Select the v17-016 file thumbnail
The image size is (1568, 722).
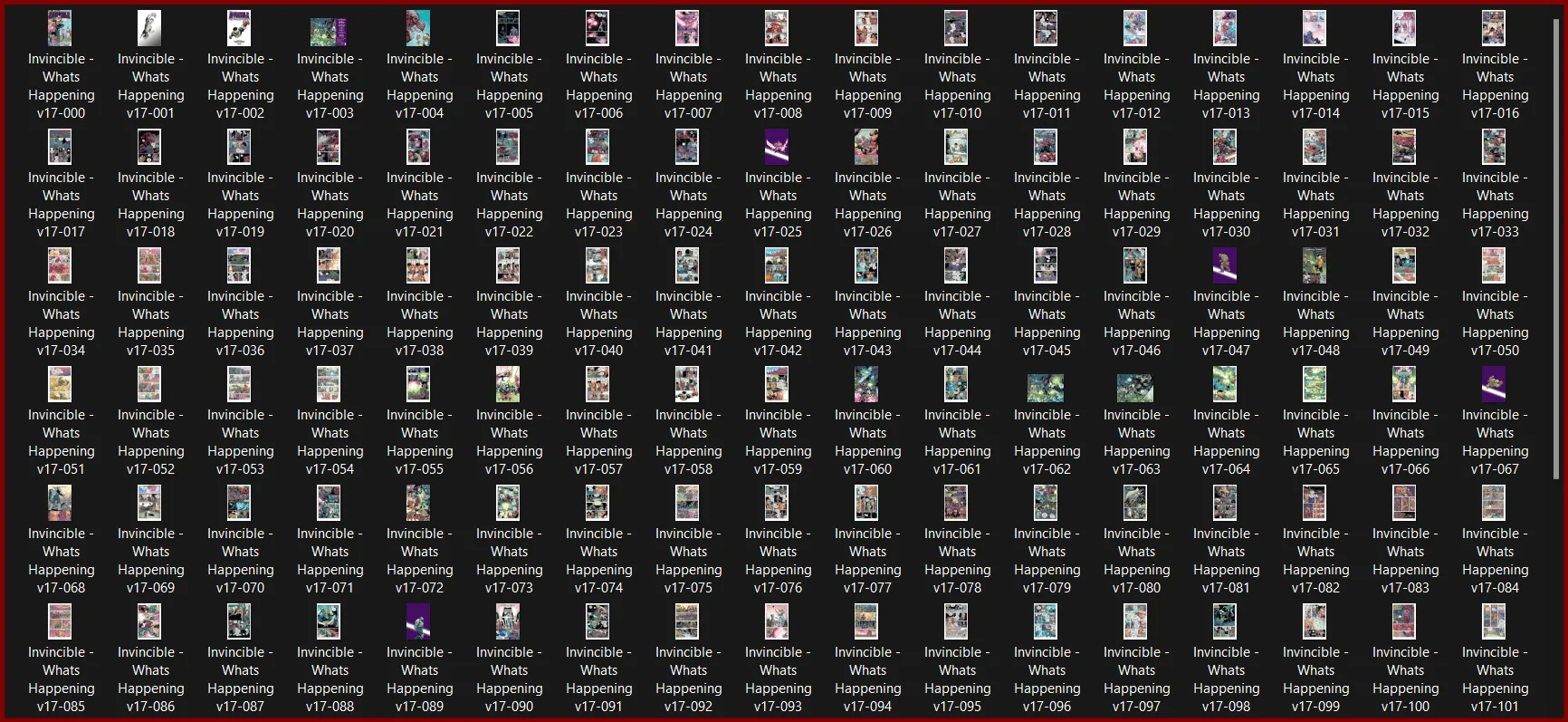pyautogui.click(x=1494, y=29)
